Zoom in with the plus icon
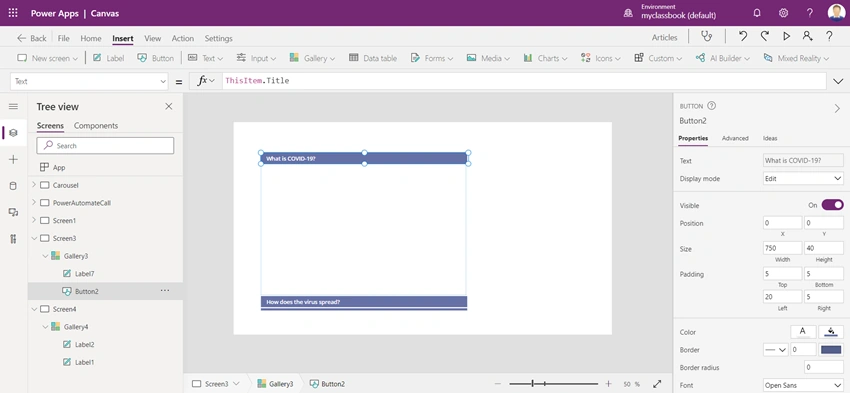This screenshot has height=393, width=850. pyautogui.click(x=608, y=384)
